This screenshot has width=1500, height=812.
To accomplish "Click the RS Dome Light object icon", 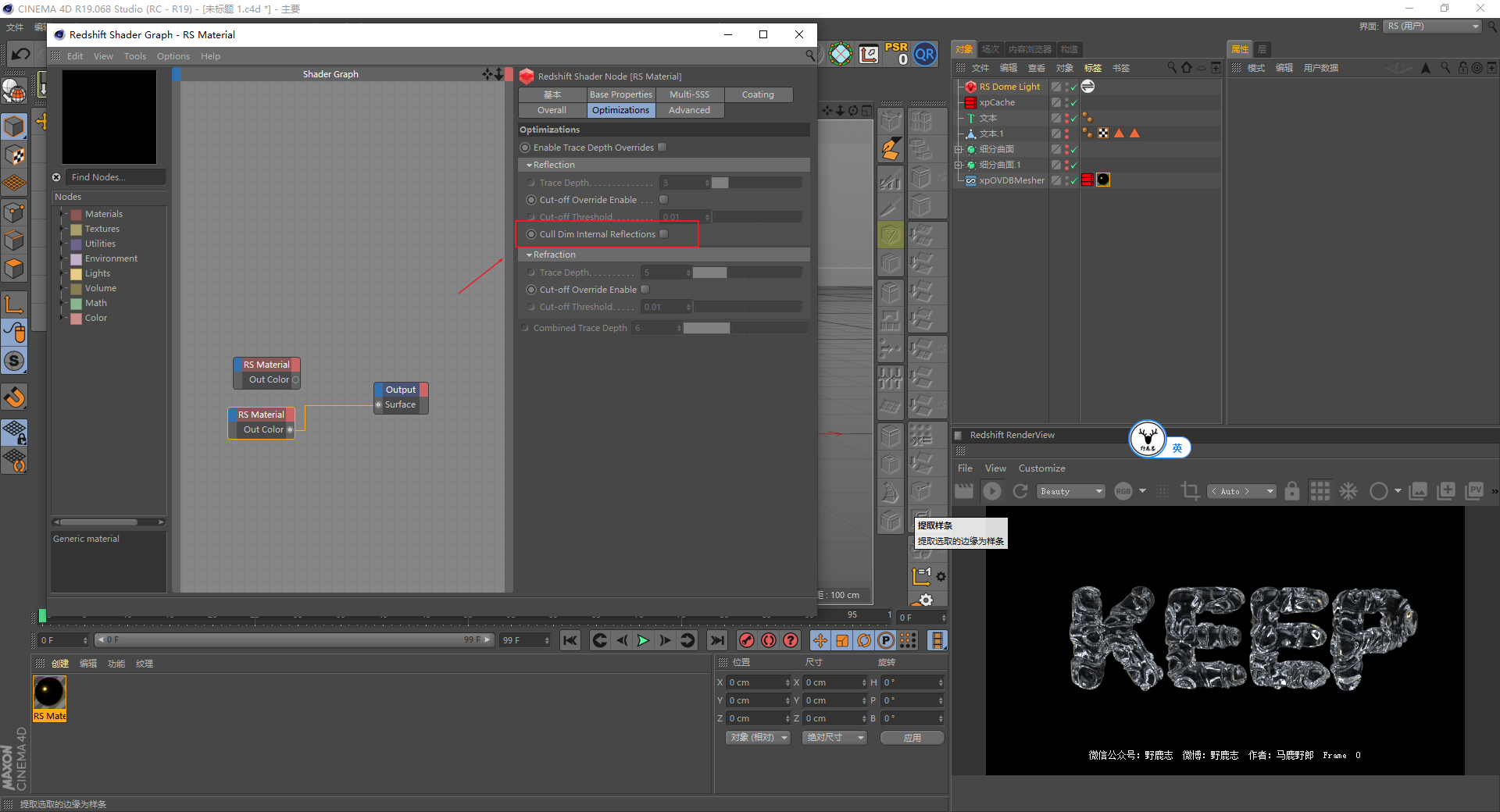I will [971, 87].
